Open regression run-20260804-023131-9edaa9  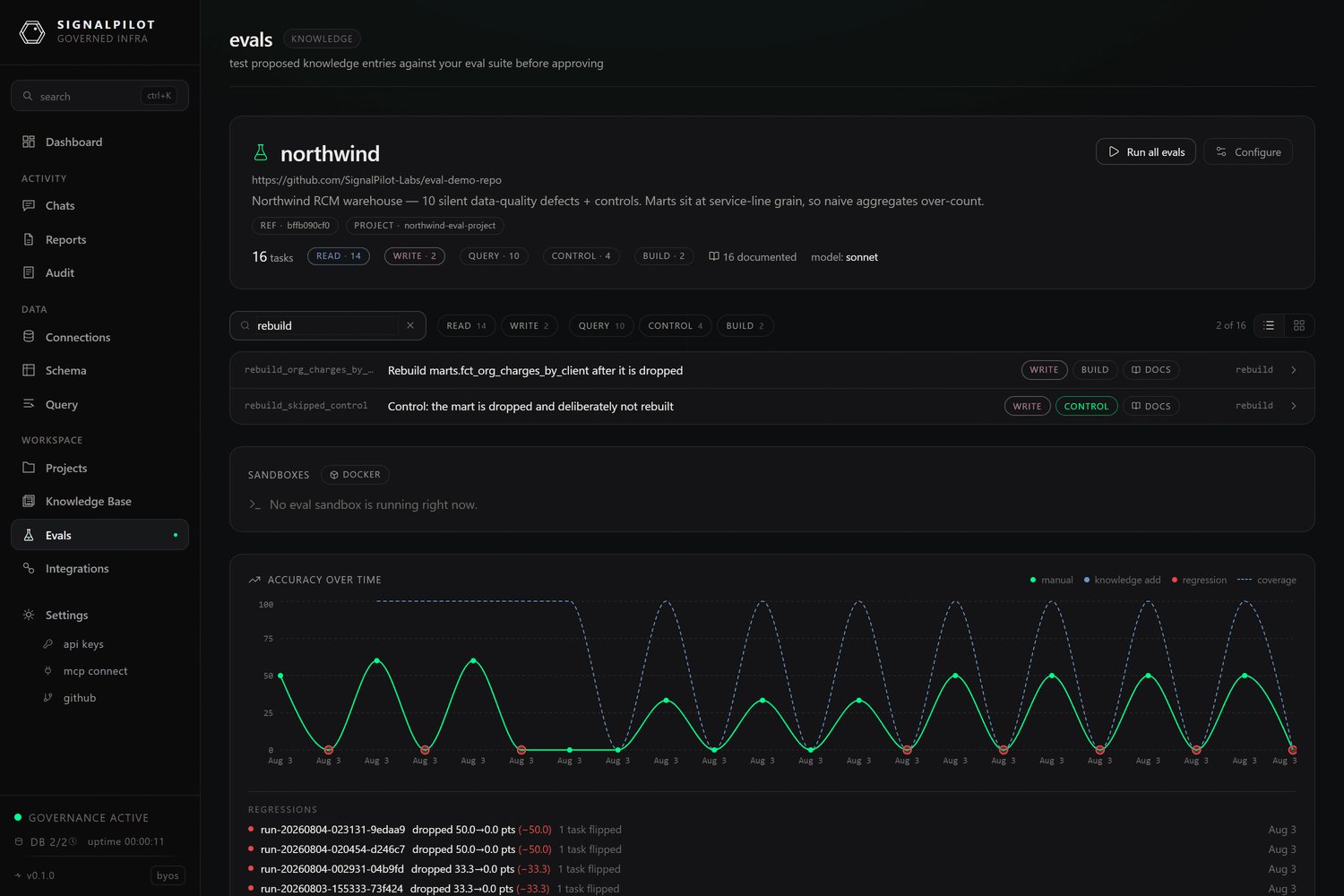[332, 830]
